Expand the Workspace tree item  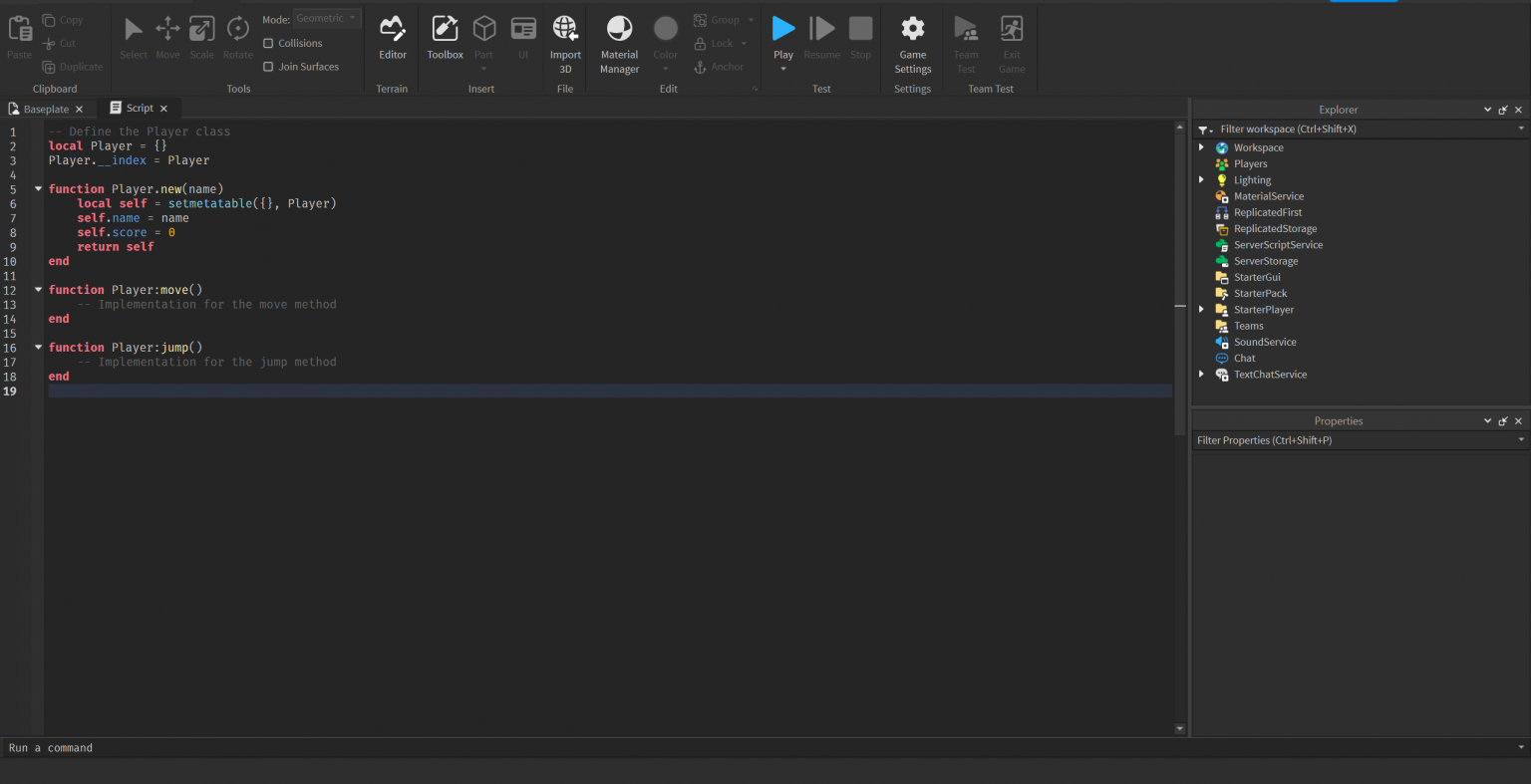pyautogui.click(x=1201, y=146)
